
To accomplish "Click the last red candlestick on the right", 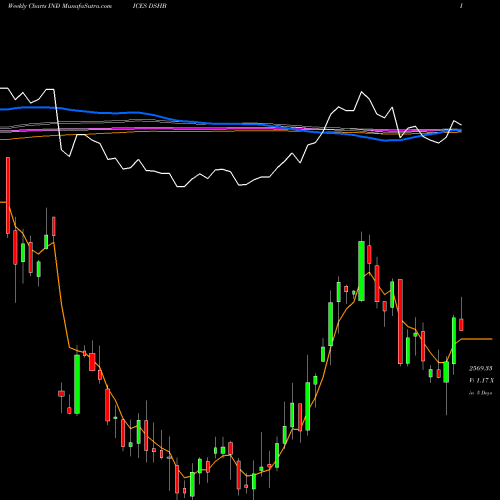I will pos(461,324).
